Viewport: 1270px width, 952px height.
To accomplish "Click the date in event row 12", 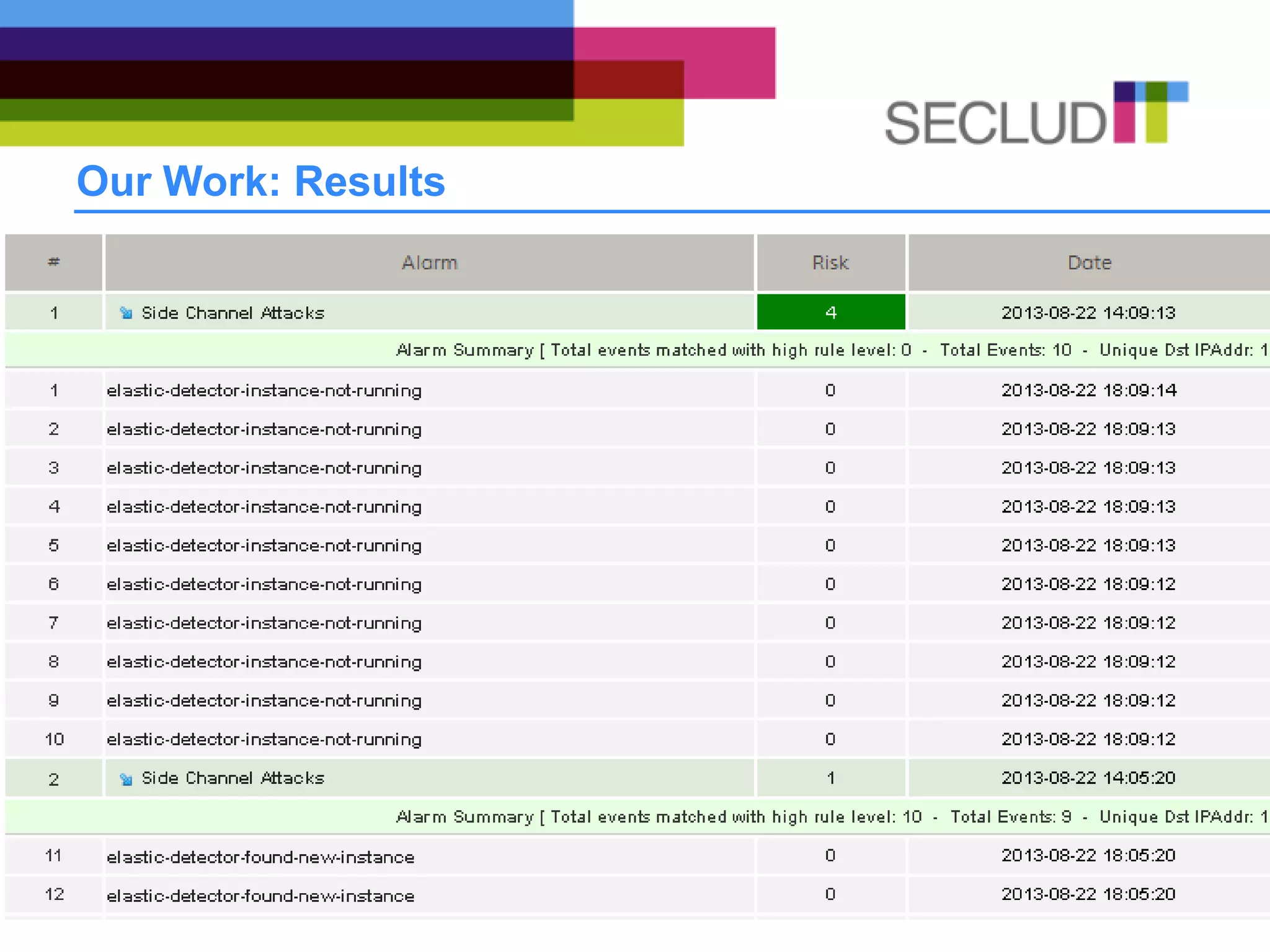I will click(x=1089, y=894).
